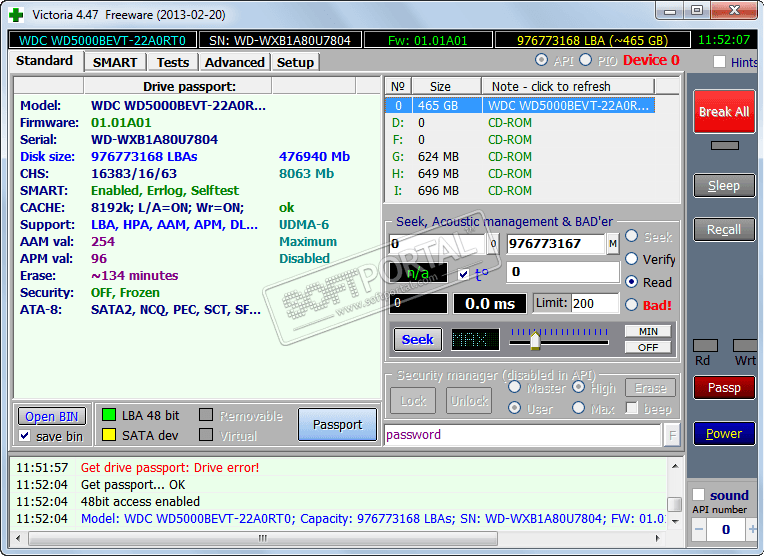Image resolution: width=764 pixels, height=556 pixels.
Task: Select the I: 696 MB CD-ROM row
Action: pos(519,191)
